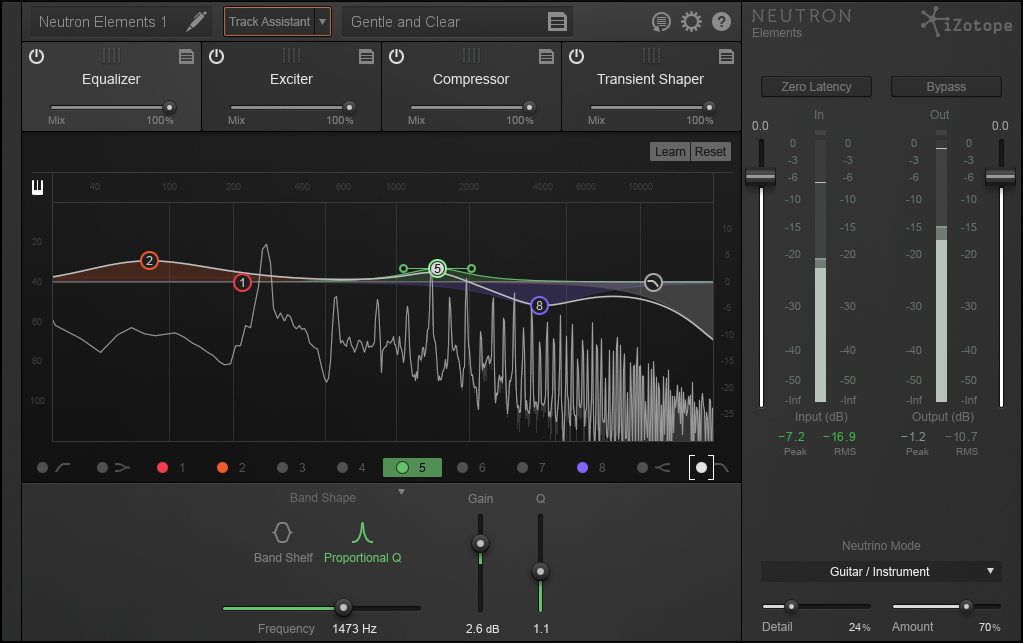Click the pencil rename icon
1023x643 pixels.
[196, 22]
